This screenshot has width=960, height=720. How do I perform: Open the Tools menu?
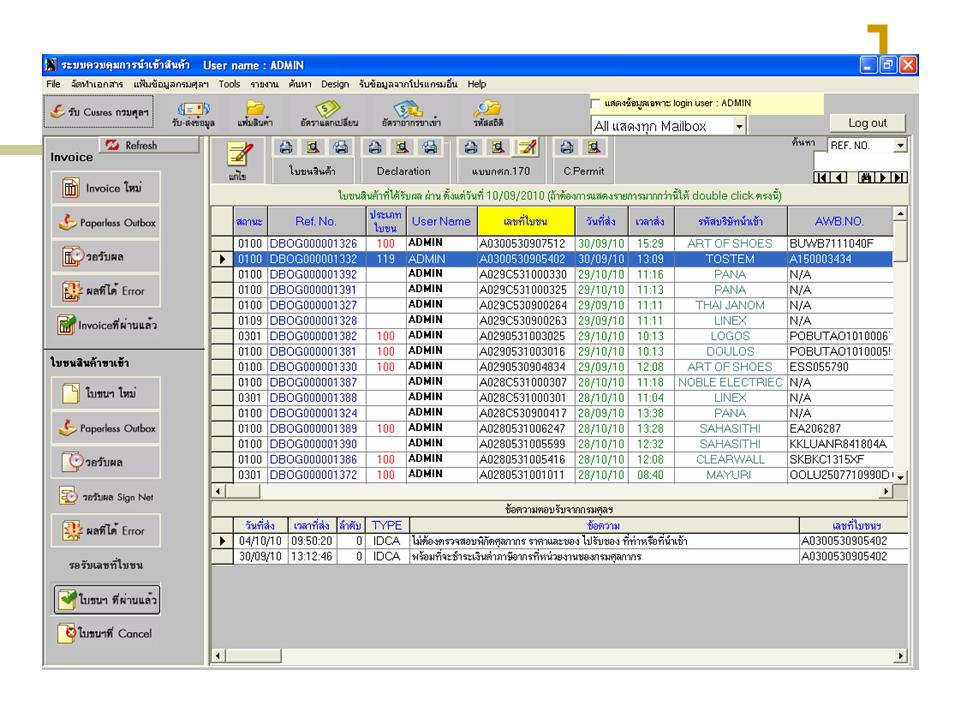(x=229, y=84)
